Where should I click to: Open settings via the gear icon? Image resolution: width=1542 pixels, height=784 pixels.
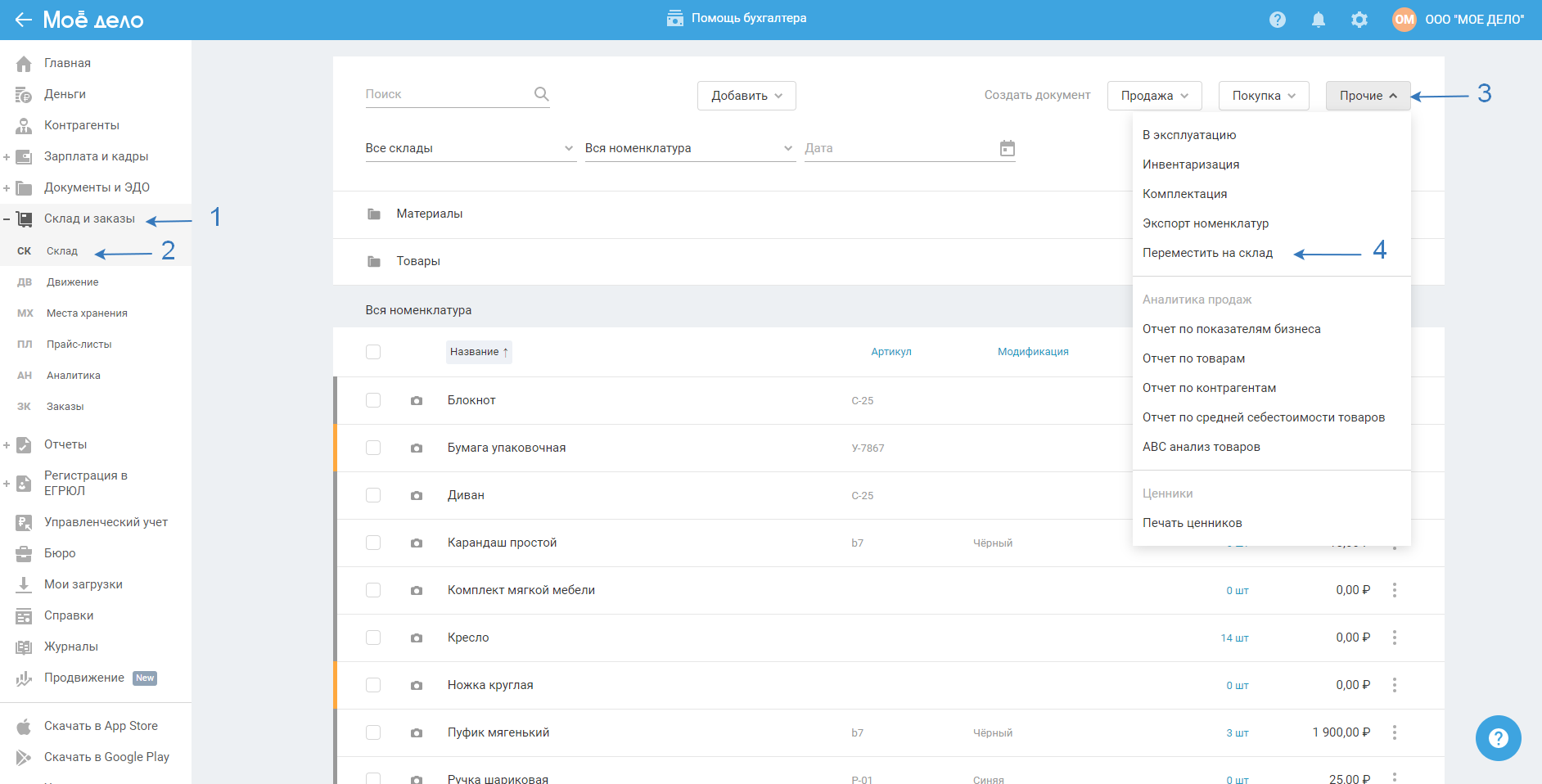click(1359, 20)
